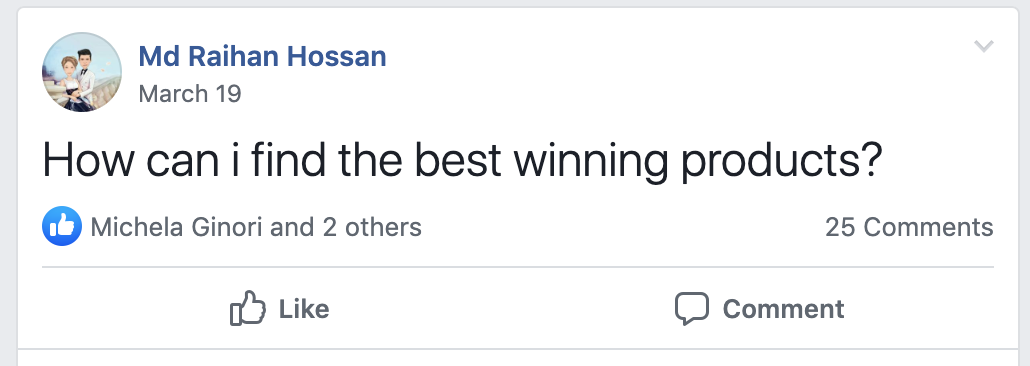Click the speech bubble icon beside Comment
Screen dimensions: 1030x366
[x=692, y=308]
